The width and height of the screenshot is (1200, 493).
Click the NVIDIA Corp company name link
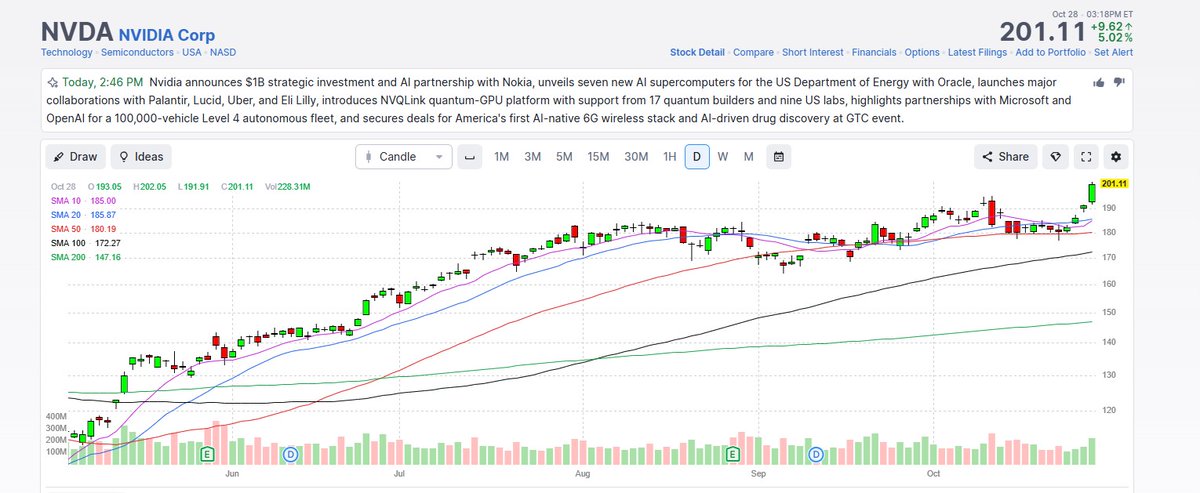(x=166, y=35)
